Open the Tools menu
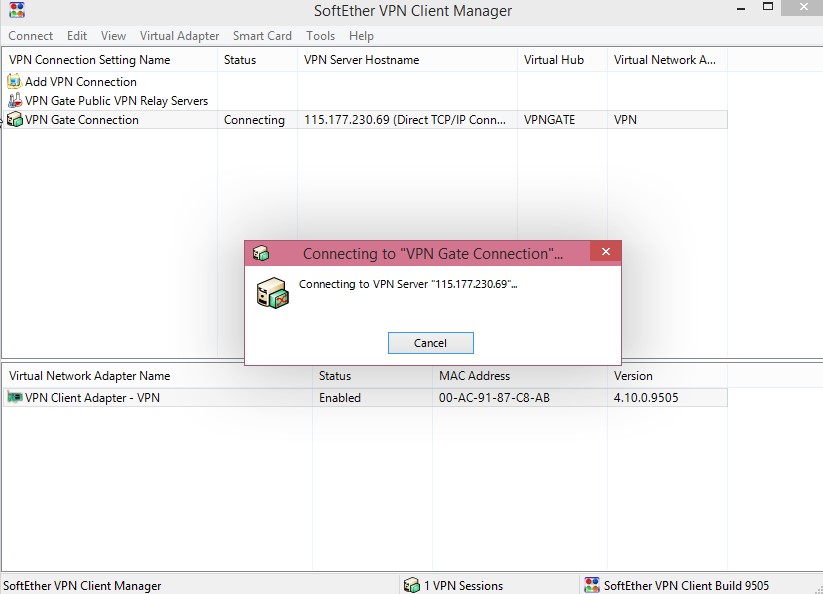The width and height of the screenshot is (823, 594). pyautogui.click(x=320, y=36)
